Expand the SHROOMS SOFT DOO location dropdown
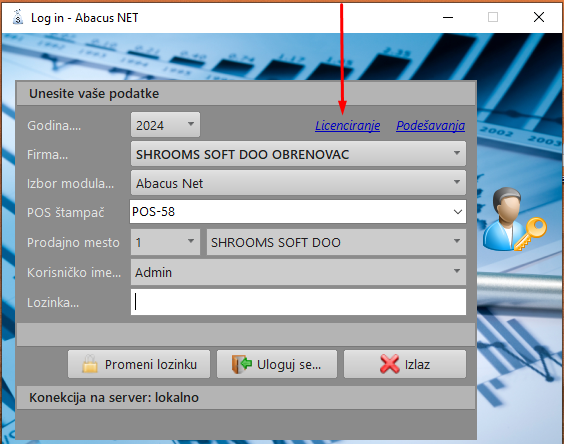 coord(336,242)
